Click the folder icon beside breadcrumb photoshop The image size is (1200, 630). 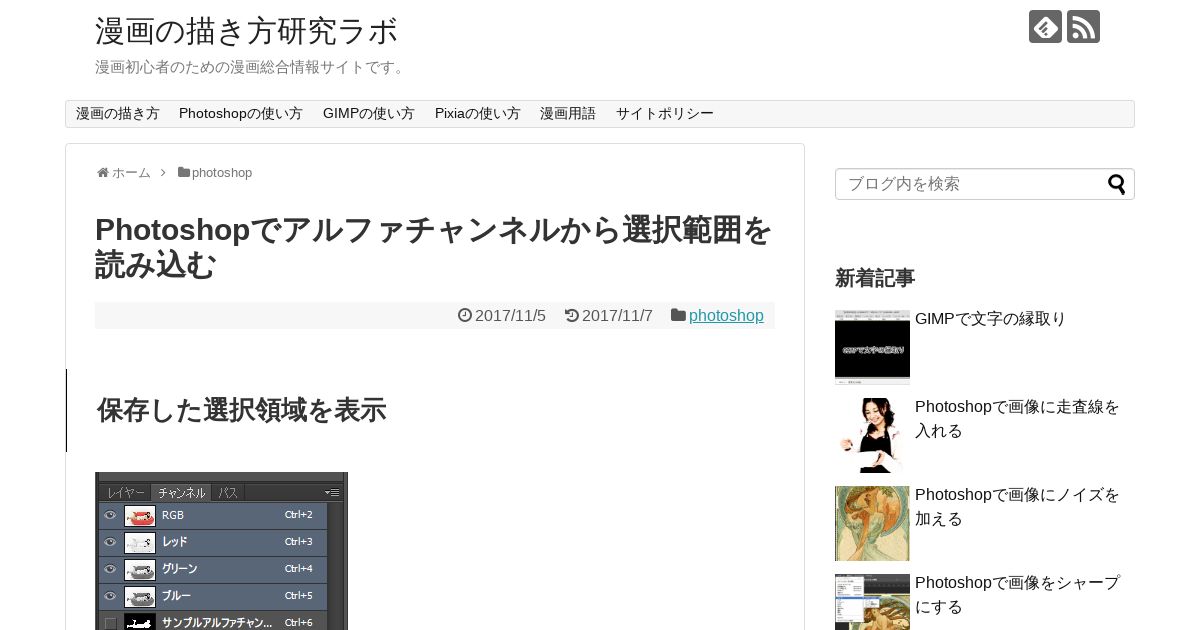pos(184,172)
